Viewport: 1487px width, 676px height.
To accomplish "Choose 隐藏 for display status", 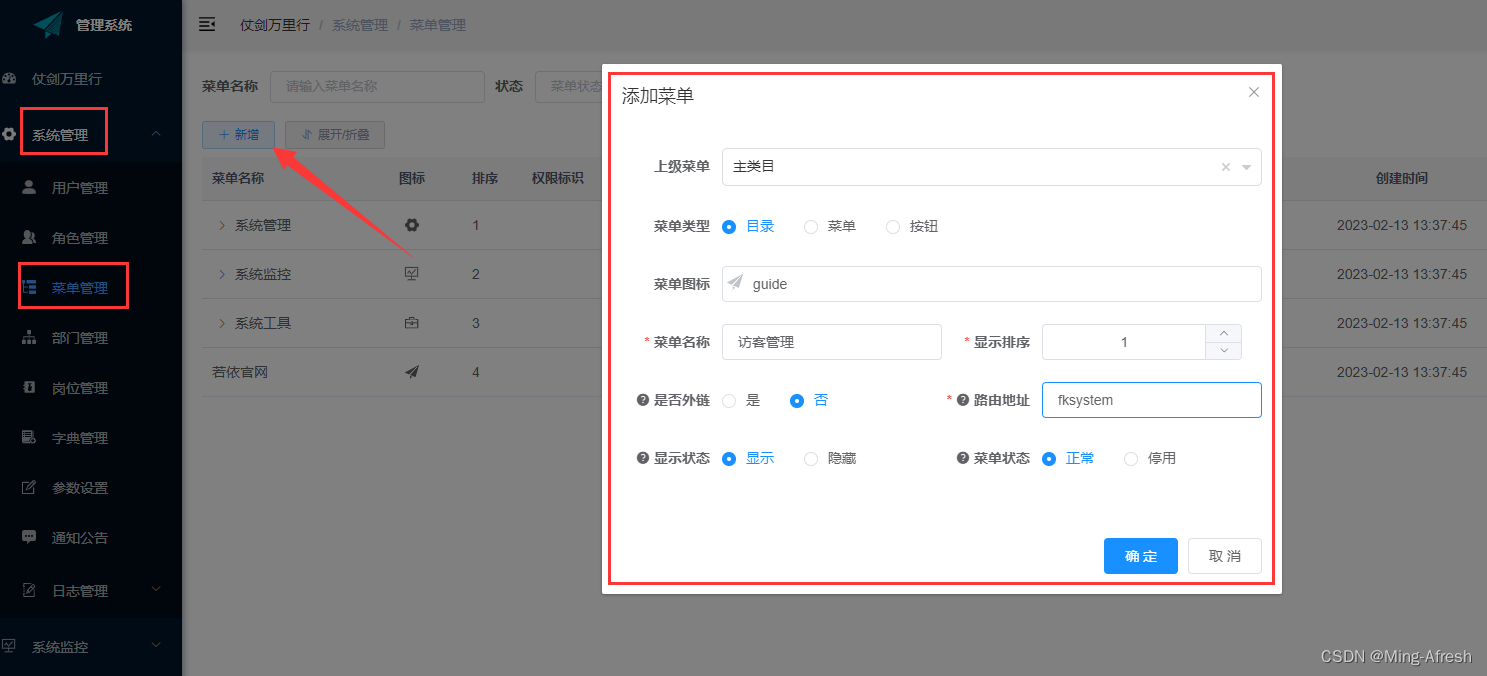I will pos(811,459).
